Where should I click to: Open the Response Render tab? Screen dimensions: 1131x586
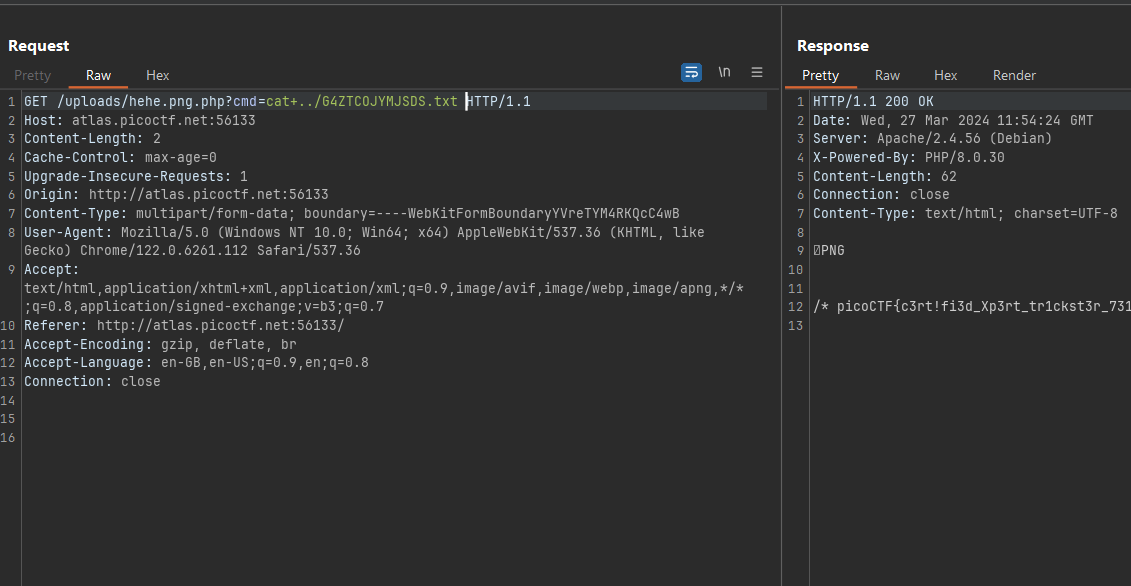click(x=1014, y=75)
